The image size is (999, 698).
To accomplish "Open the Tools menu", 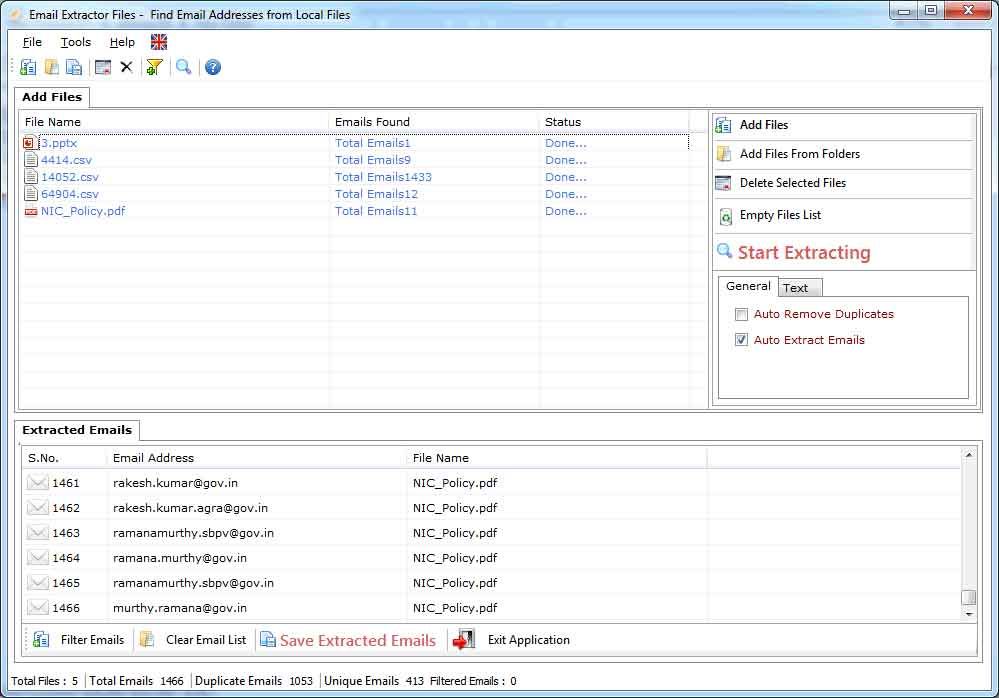I will (x=75, y=42).
